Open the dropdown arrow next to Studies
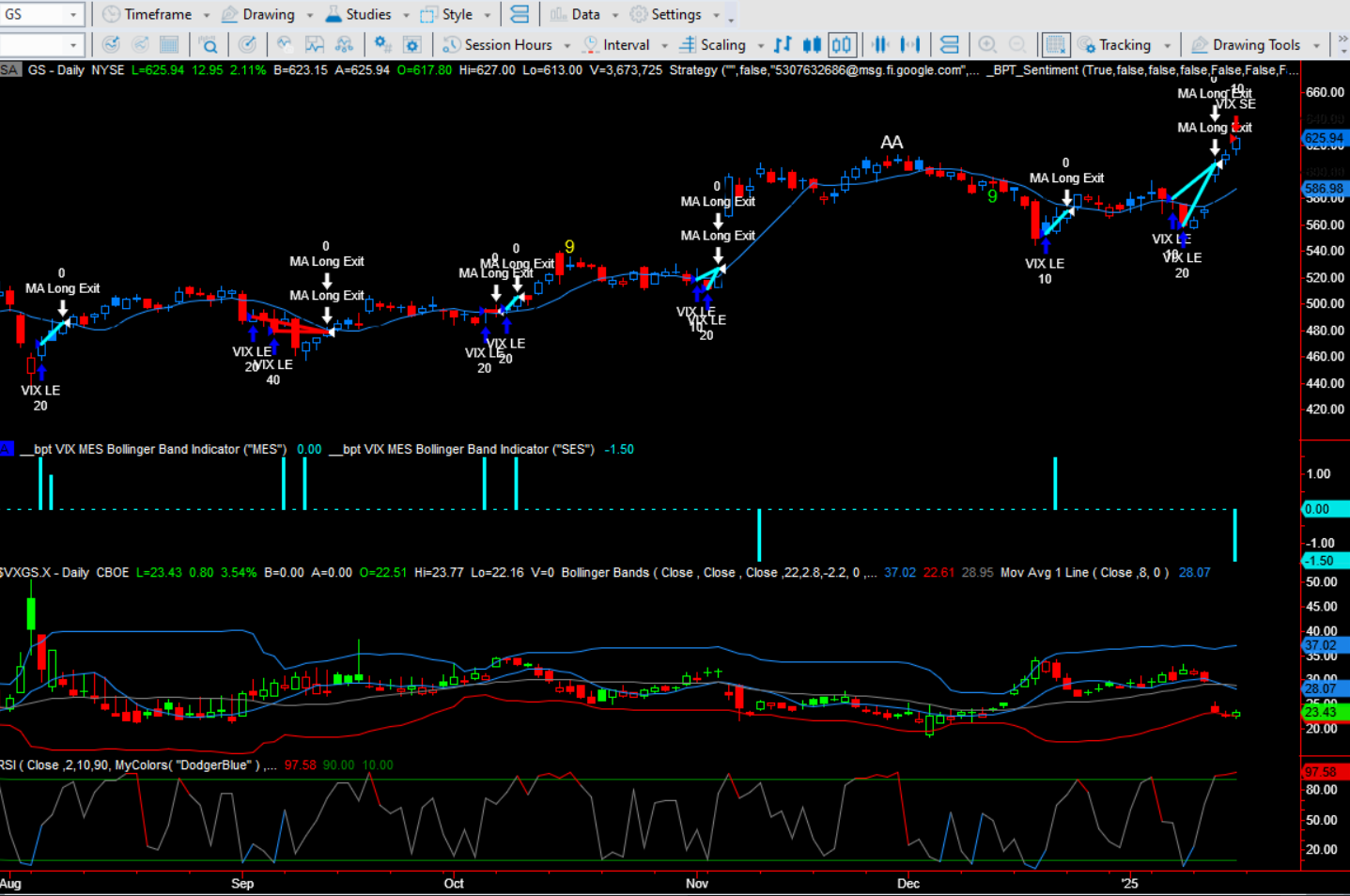Screen dimensions: 1350x896 [406, 14]
